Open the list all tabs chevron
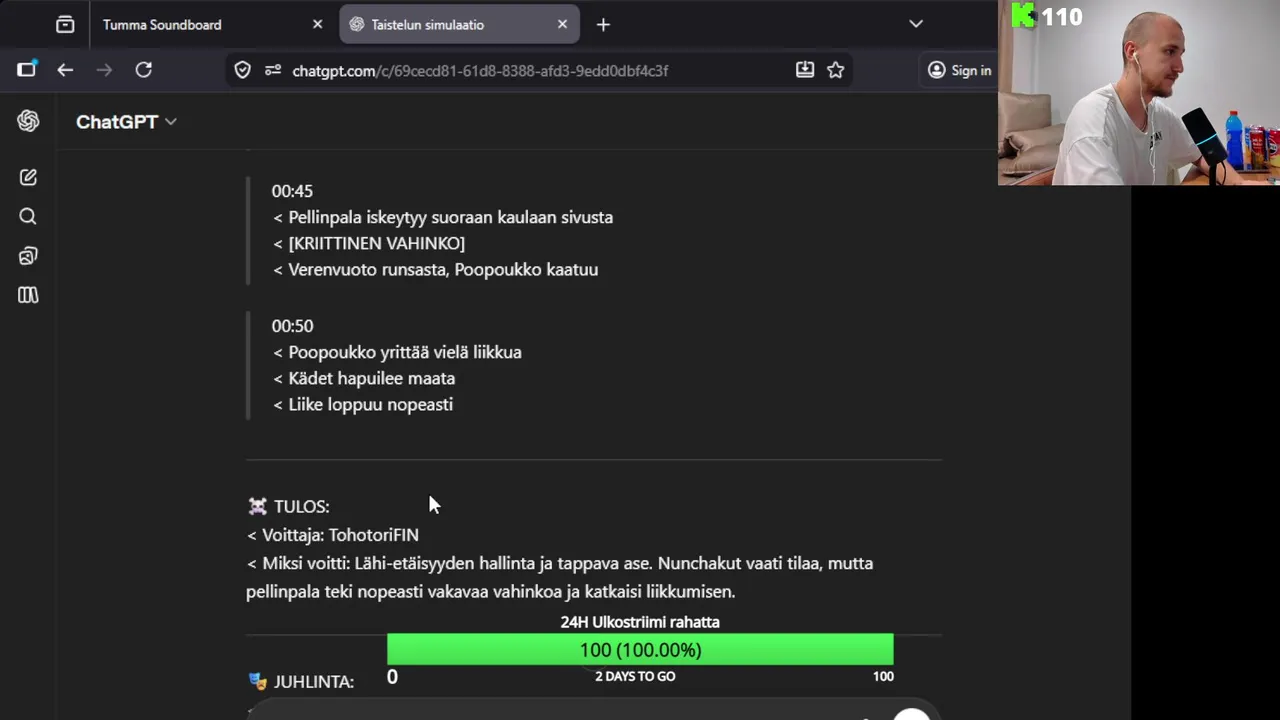This screenshot has height=720, width=1280. tap(916, 24)
